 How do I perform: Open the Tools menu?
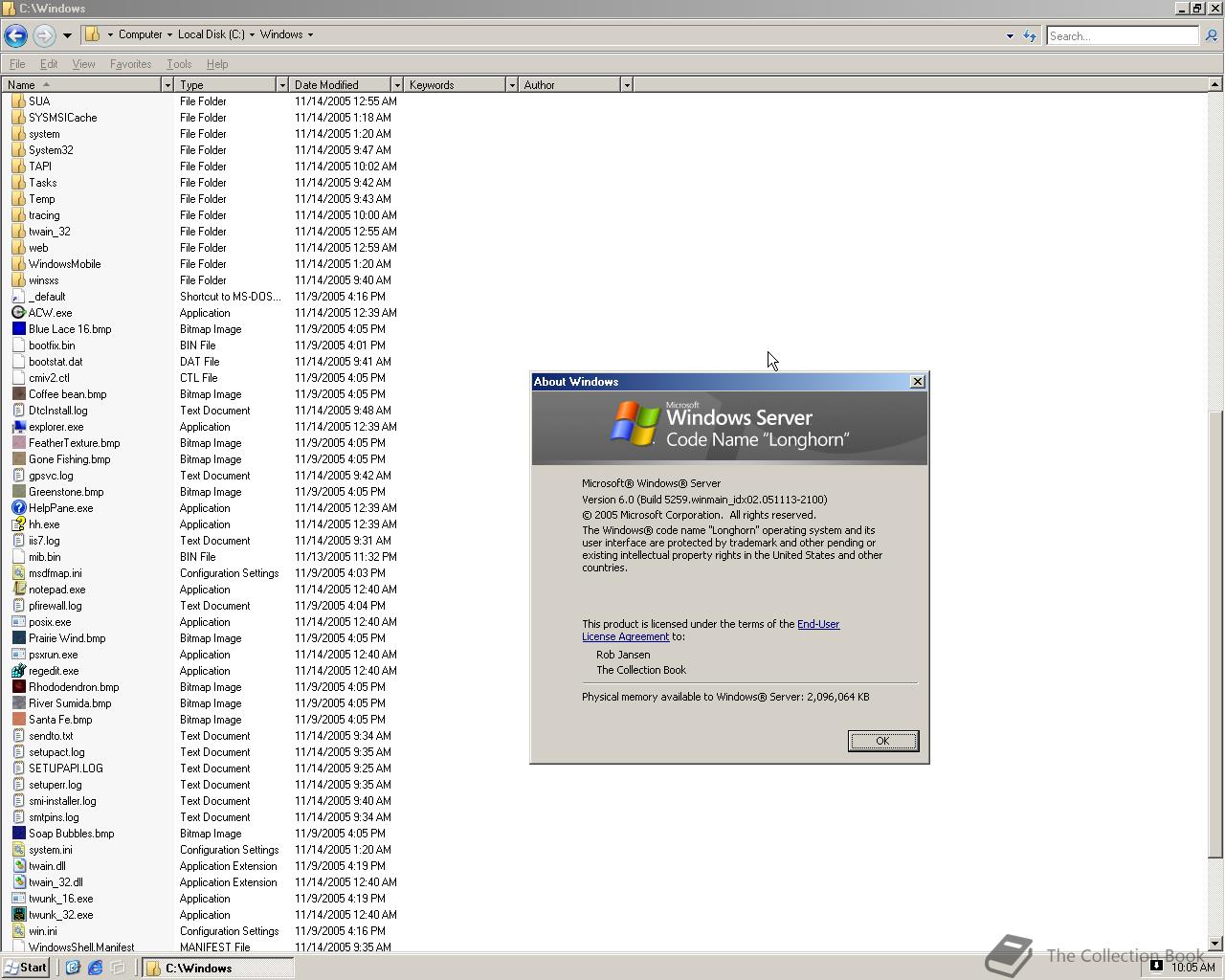click(179, 64)
